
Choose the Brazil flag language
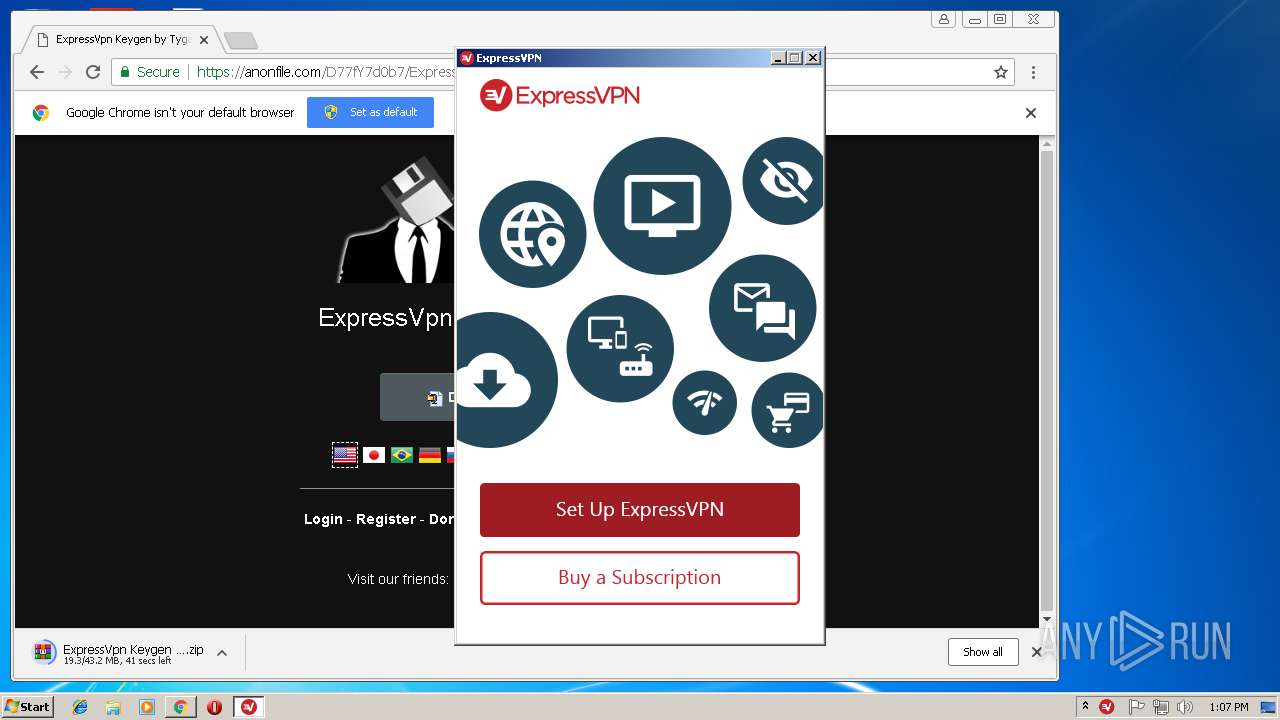[402, 455]
